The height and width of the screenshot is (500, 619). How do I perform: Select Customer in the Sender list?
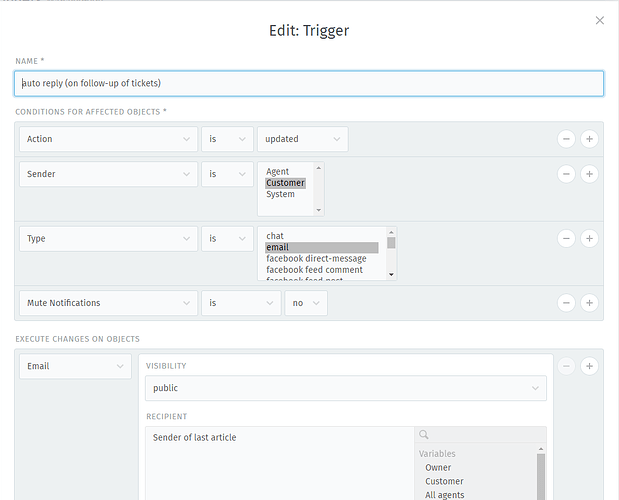coord(285,183)
